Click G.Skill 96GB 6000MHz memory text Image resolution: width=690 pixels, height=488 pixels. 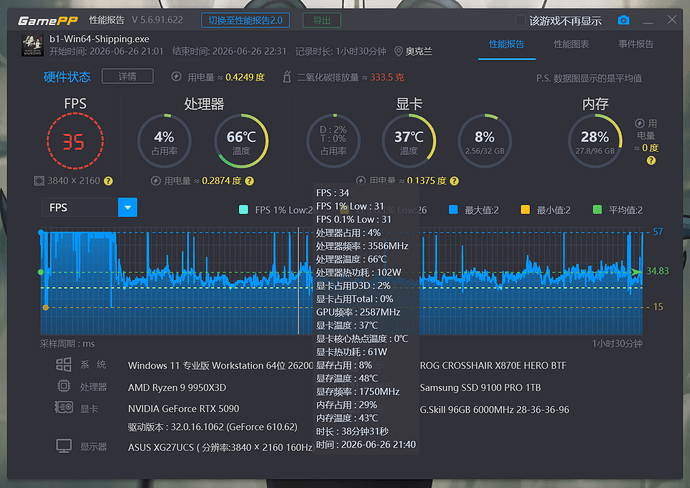(494, 410)
